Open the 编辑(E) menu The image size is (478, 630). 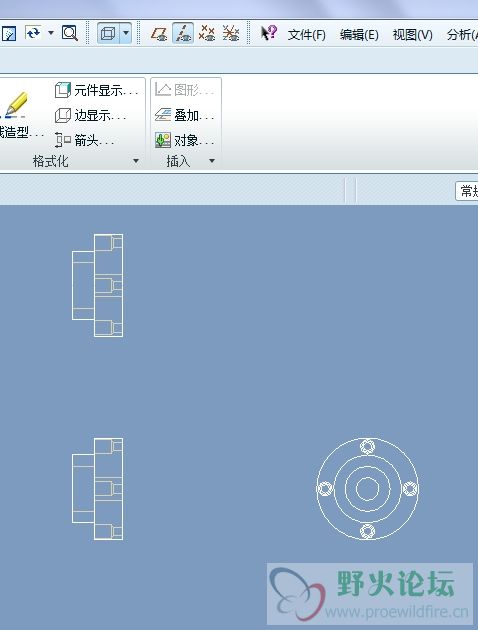(359, 35)
